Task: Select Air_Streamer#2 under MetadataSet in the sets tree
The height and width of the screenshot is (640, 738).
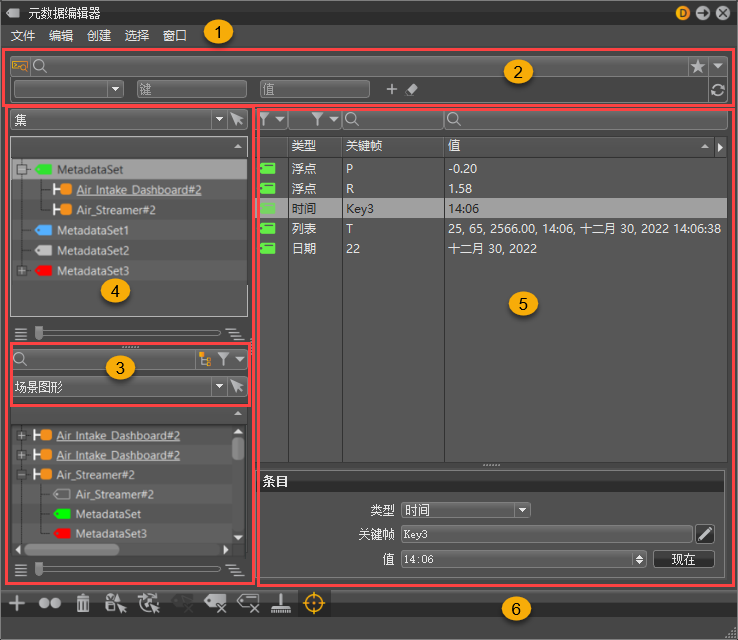Action: pyautogui.click(x=116, y=210)
